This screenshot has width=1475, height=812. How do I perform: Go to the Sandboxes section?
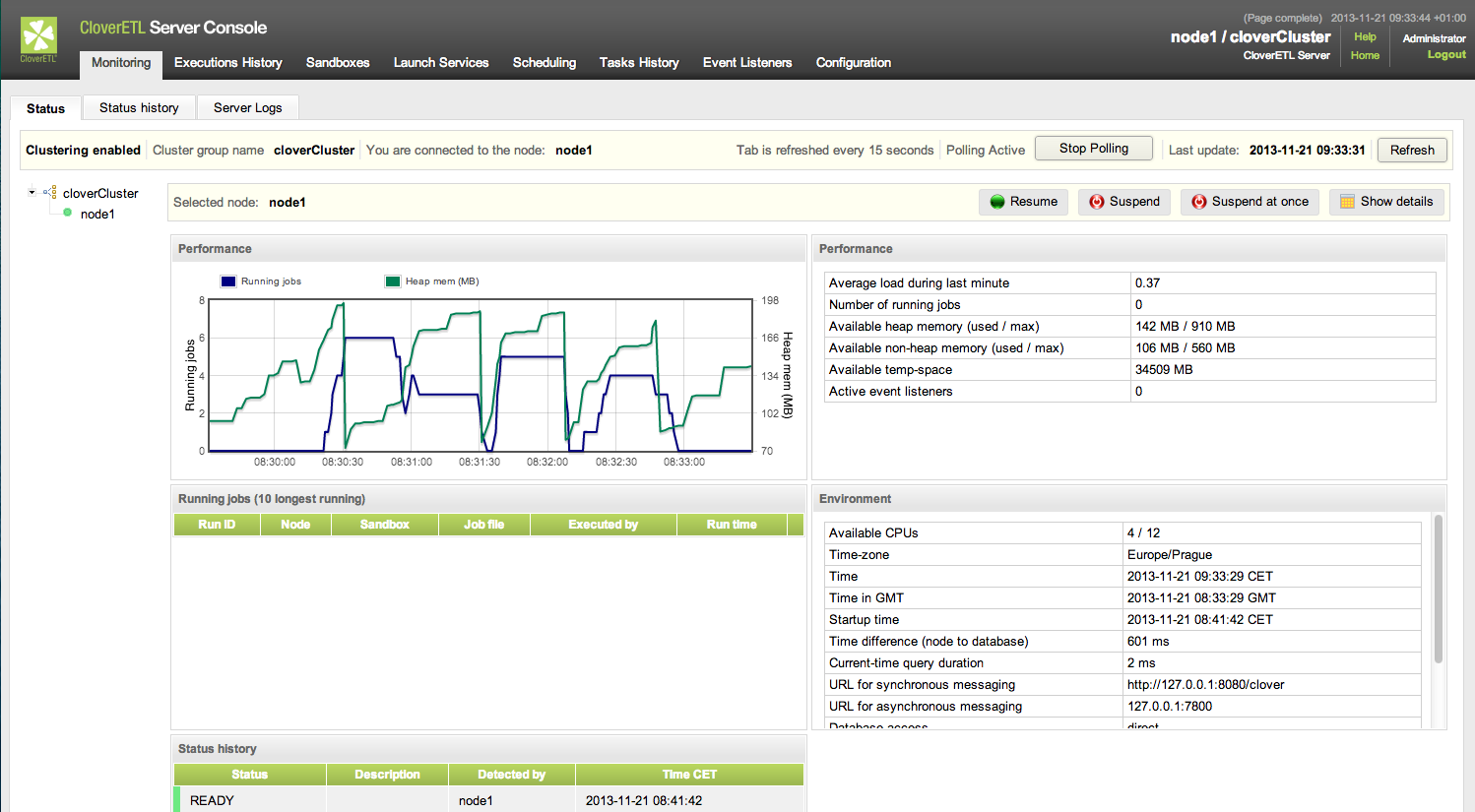[x=338, y=62]
